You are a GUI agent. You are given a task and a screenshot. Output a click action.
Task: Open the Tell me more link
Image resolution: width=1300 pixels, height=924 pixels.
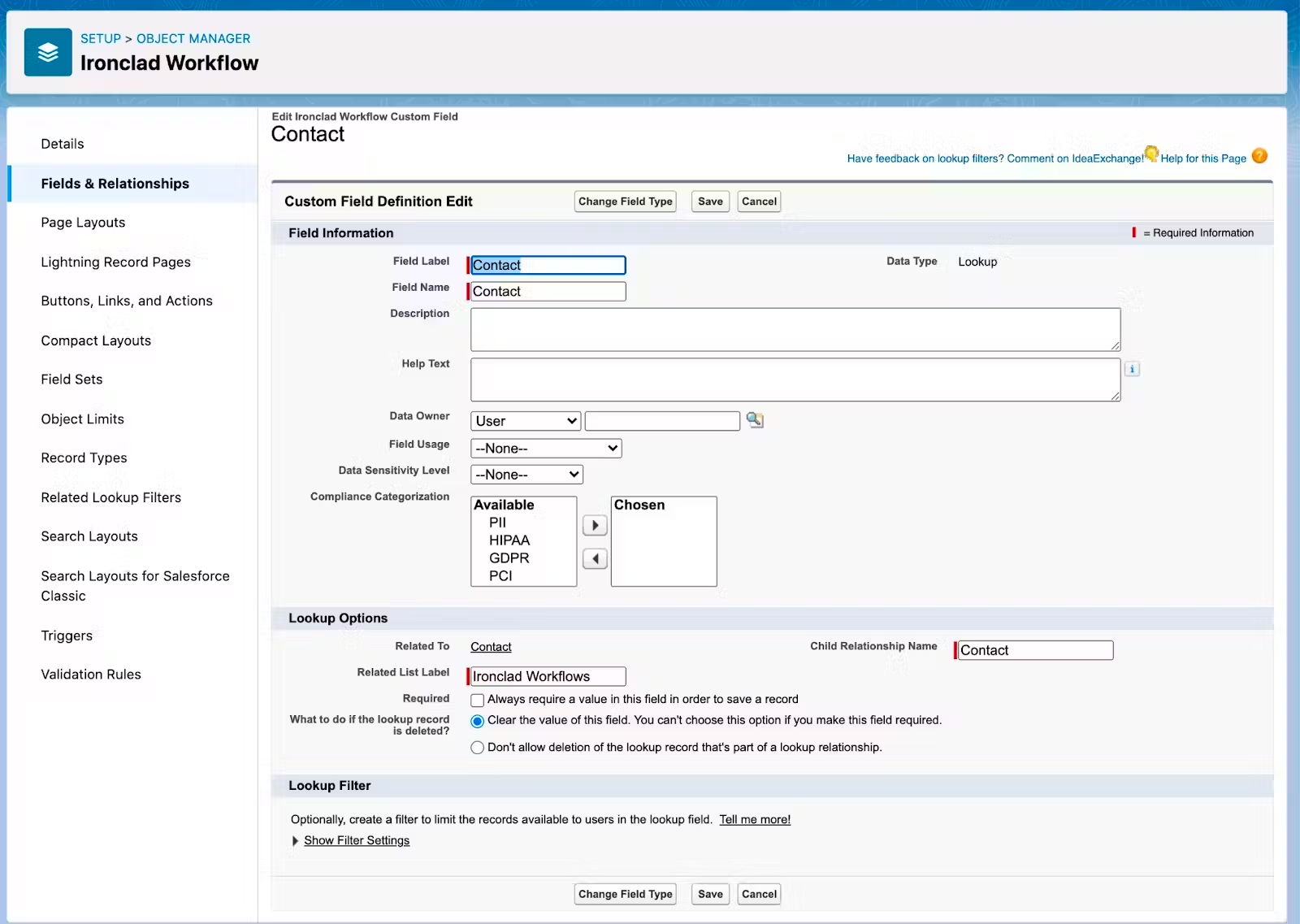755,819
